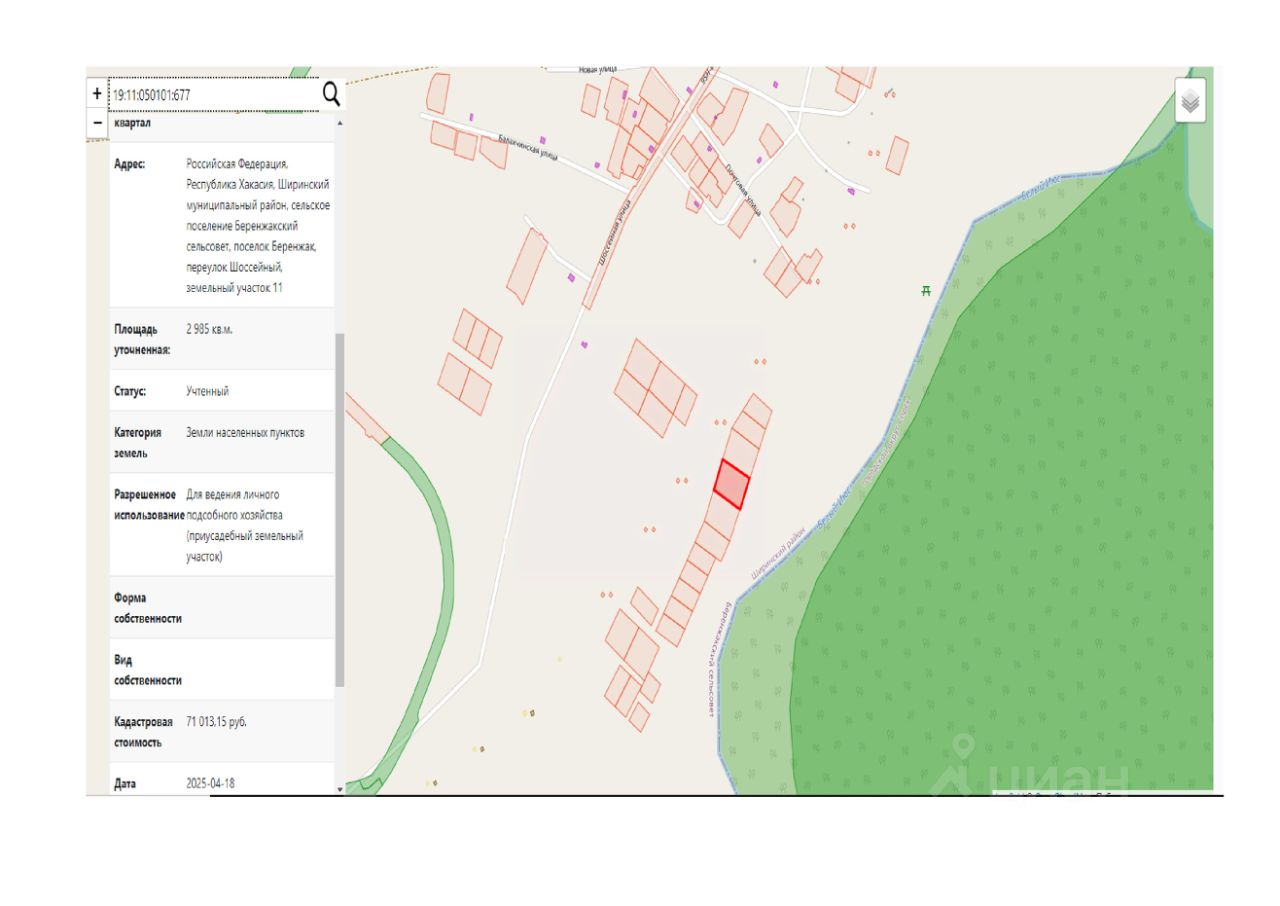
Task: Open the map layers switcher
Action: pyautogui.click(x=1190, y=101)
